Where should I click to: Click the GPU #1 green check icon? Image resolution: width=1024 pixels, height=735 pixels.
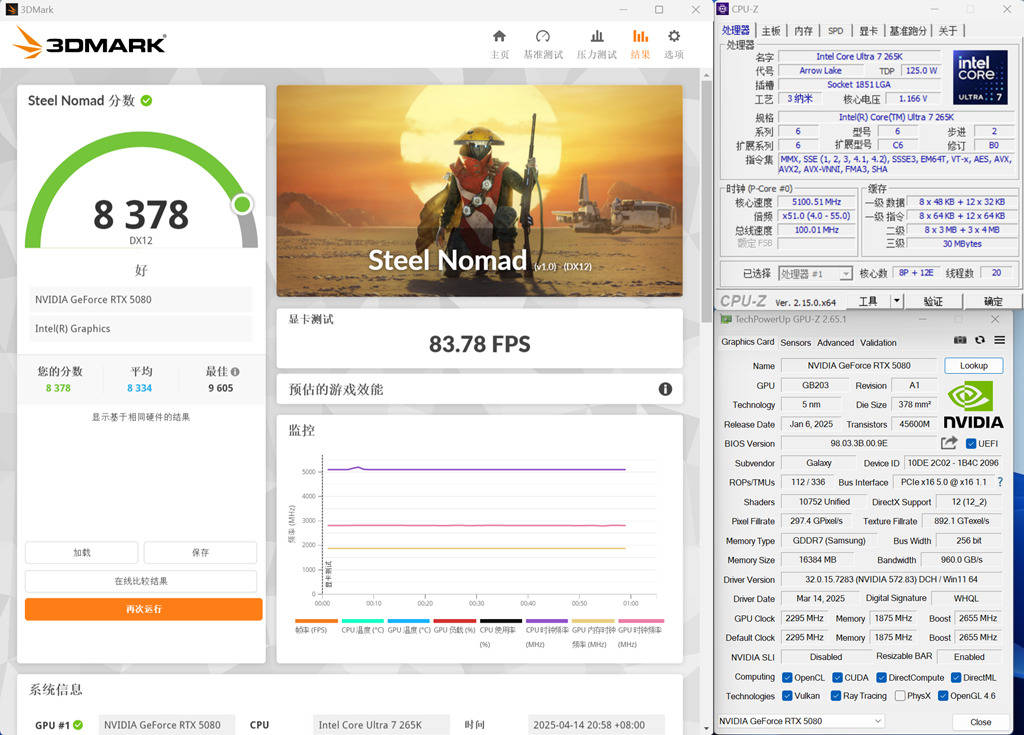[x=78, y=725]
